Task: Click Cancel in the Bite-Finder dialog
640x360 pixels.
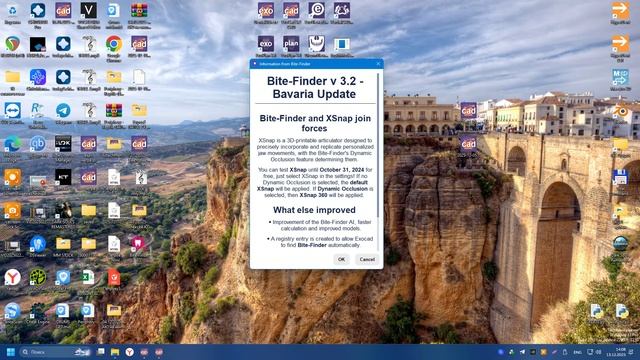Action: click(367, 259)
